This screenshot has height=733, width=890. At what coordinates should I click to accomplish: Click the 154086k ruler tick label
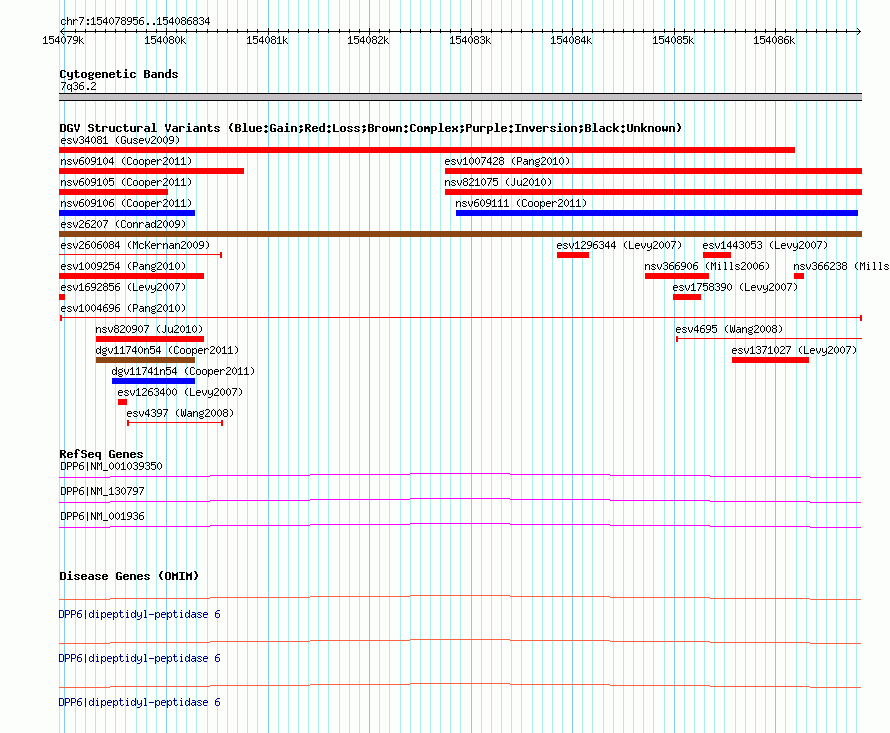[774, 40]
